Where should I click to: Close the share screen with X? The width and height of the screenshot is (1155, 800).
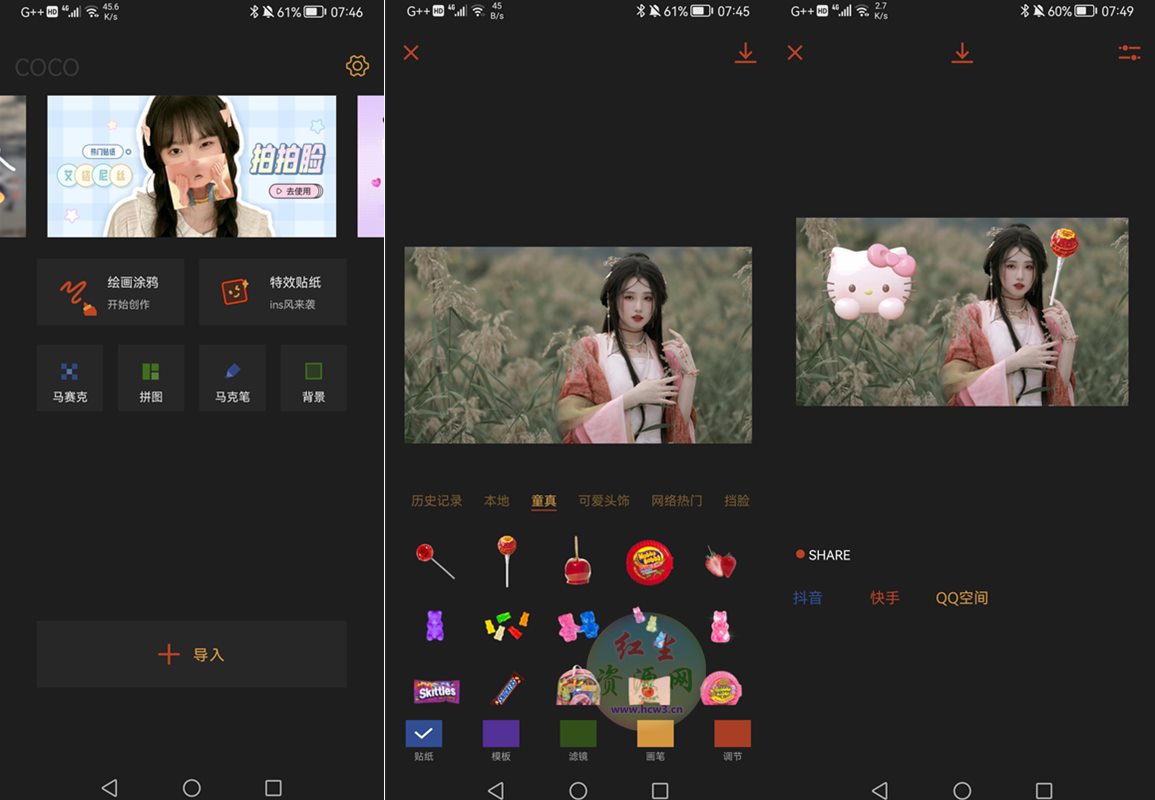coord(795,52)
